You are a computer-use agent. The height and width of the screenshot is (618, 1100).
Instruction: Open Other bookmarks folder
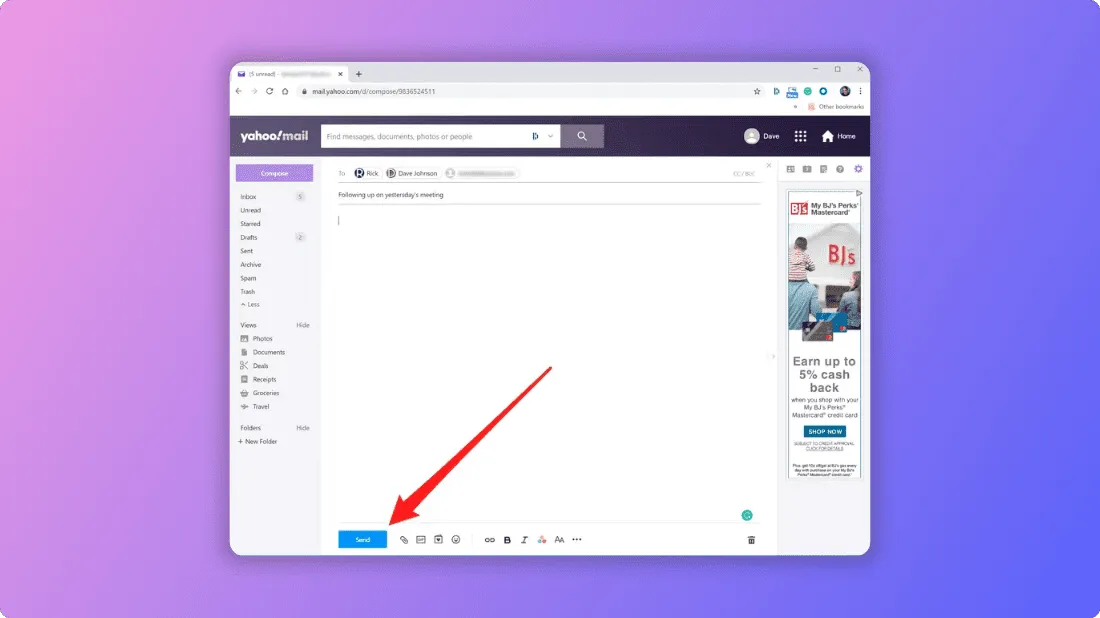pyautogui.click(x=836, y=107)
